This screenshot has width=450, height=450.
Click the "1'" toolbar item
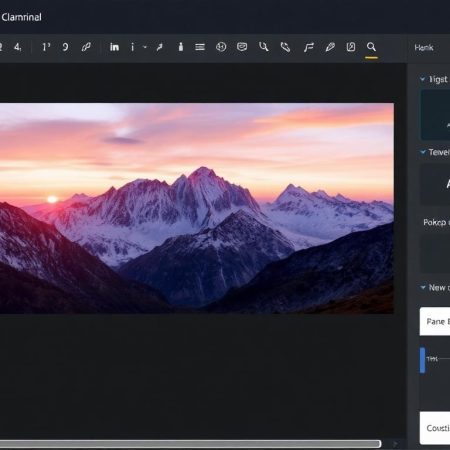tap(46, 47)
